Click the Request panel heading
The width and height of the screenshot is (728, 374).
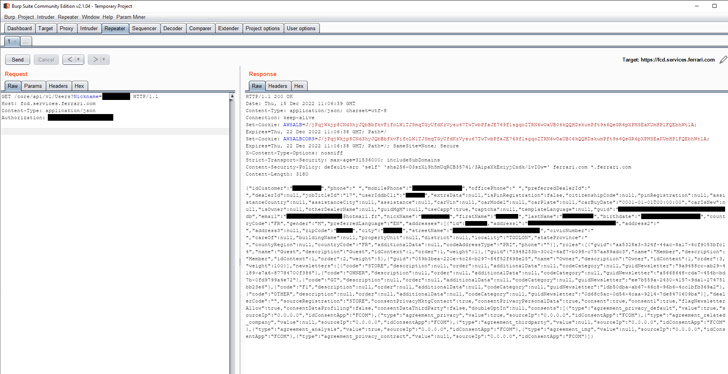tap(16, 74)
